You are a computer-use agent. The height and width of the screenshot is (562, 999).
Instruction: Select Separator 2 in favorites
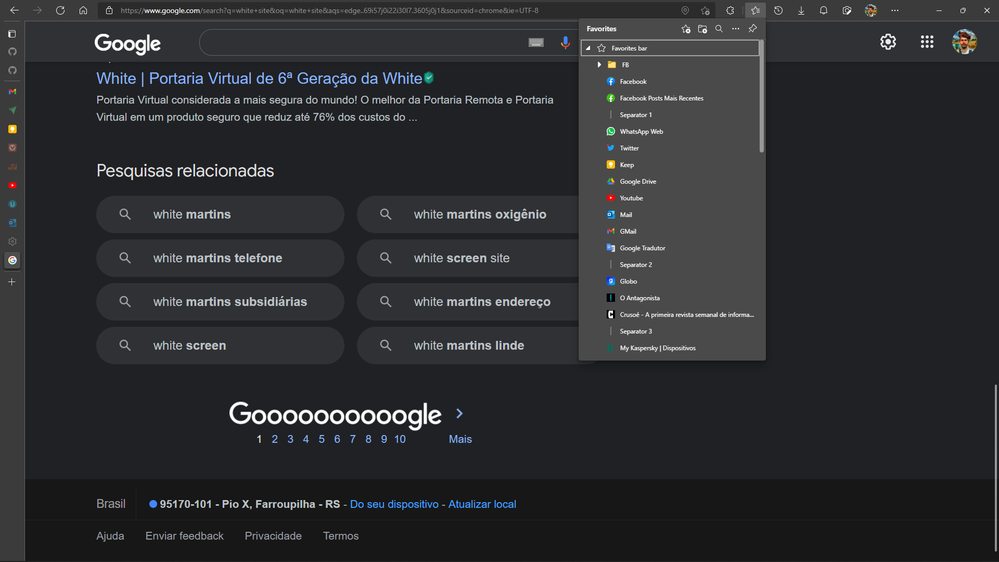point(670,264)
